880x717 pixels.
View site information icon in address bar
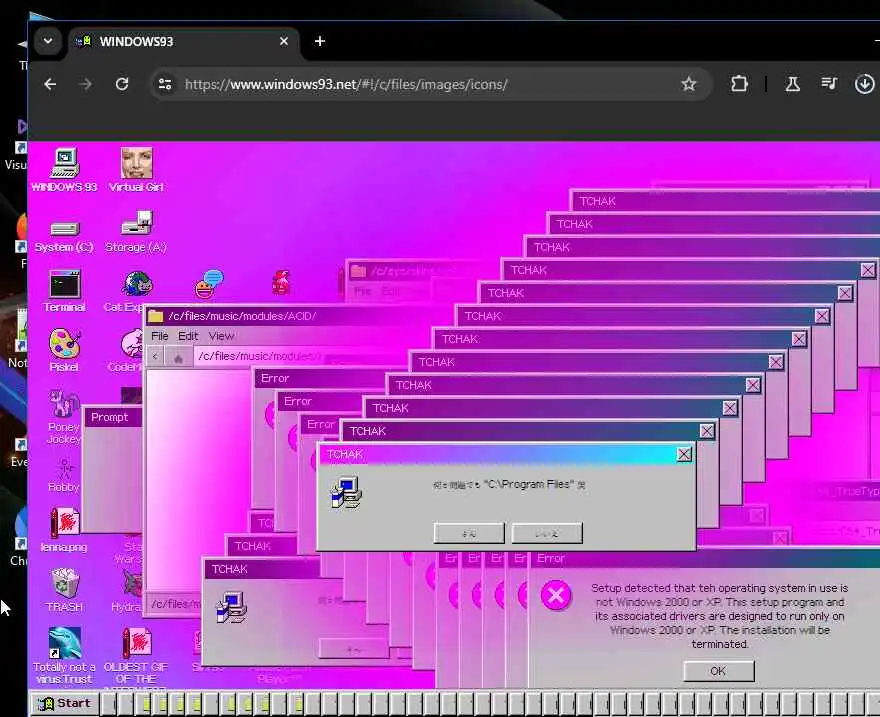pyautogui.click(x=165, y=84)
